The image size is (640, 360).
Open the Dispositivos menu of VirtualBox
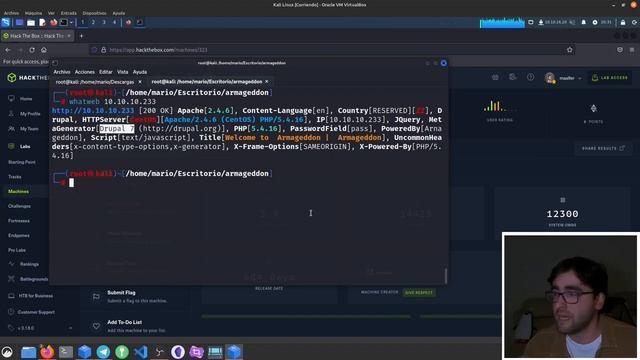94,13
